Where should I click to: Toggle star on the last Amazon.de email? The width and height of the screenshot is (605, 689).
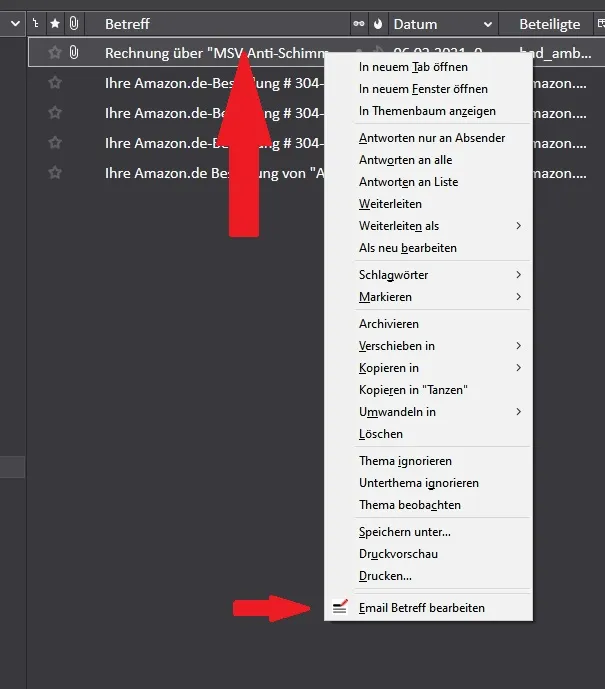(55, 173)
